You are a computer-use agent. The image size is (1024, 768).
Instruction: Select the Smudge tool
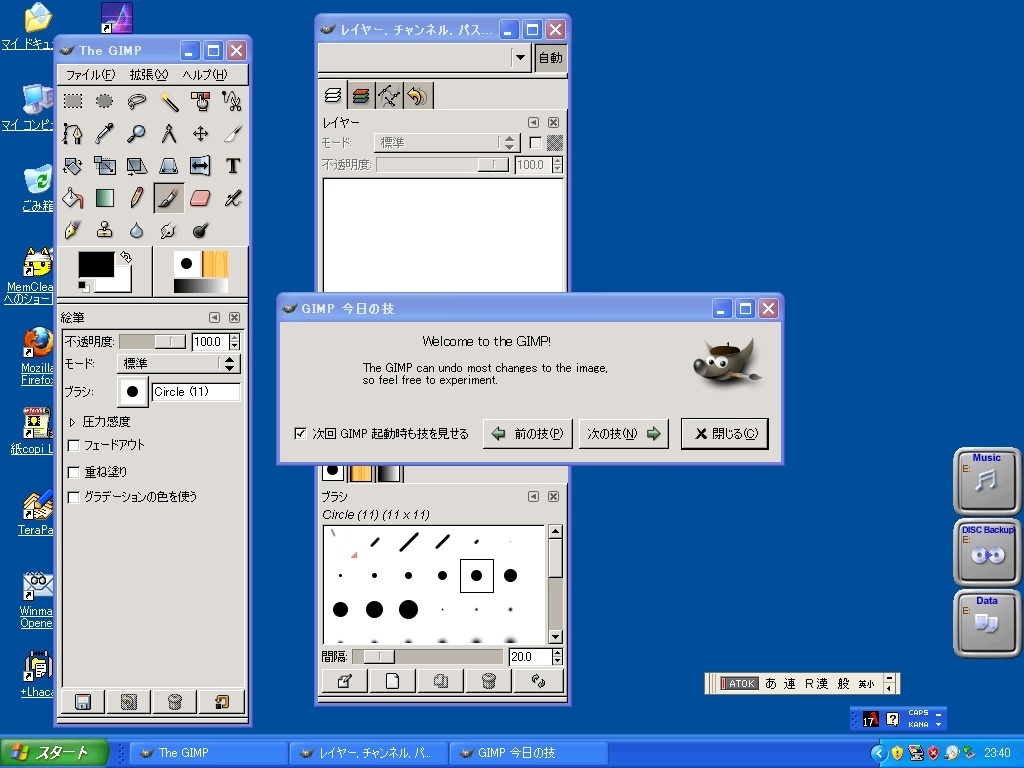point(168,230)
